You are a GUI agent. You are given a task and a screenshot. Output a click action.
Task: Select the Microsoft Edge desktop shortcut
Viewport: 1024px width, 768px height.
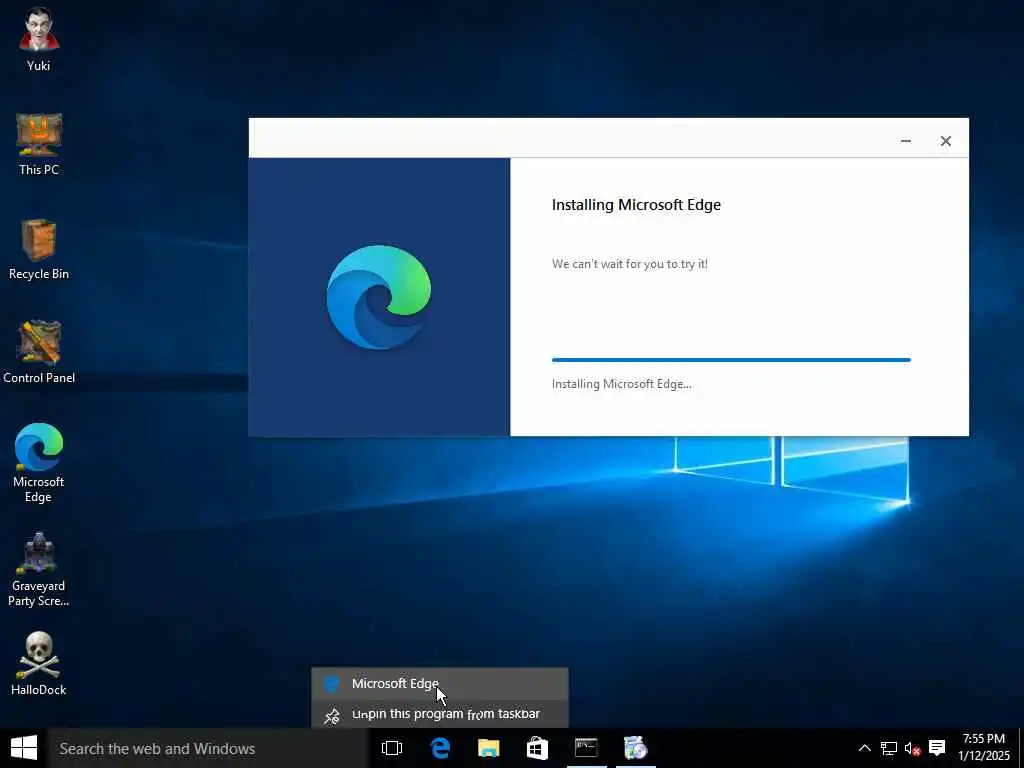(x=39, y=462)
